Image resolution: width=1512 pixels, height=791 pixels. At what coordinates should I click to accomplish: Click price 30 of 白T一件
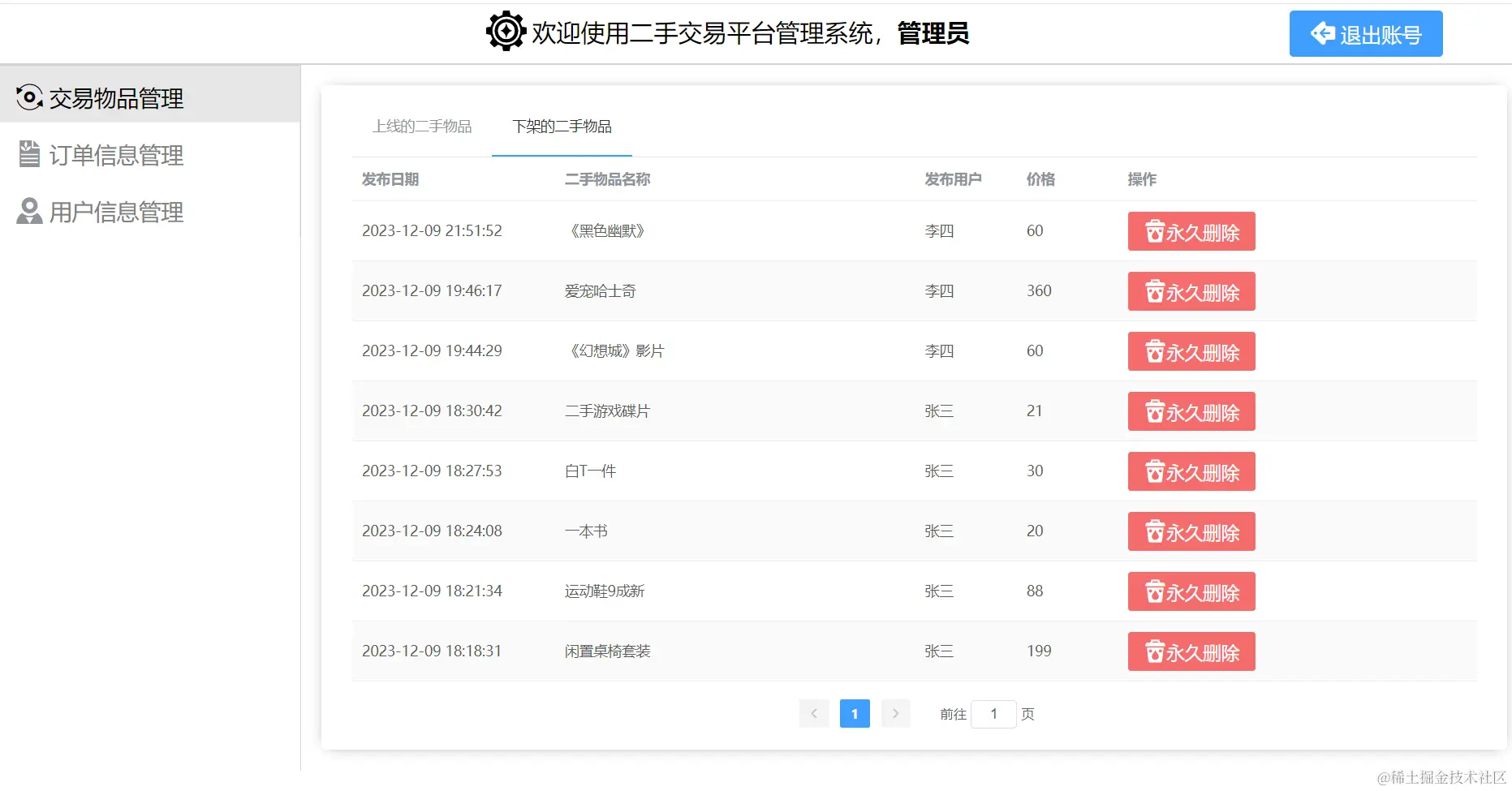(1035, 471)
